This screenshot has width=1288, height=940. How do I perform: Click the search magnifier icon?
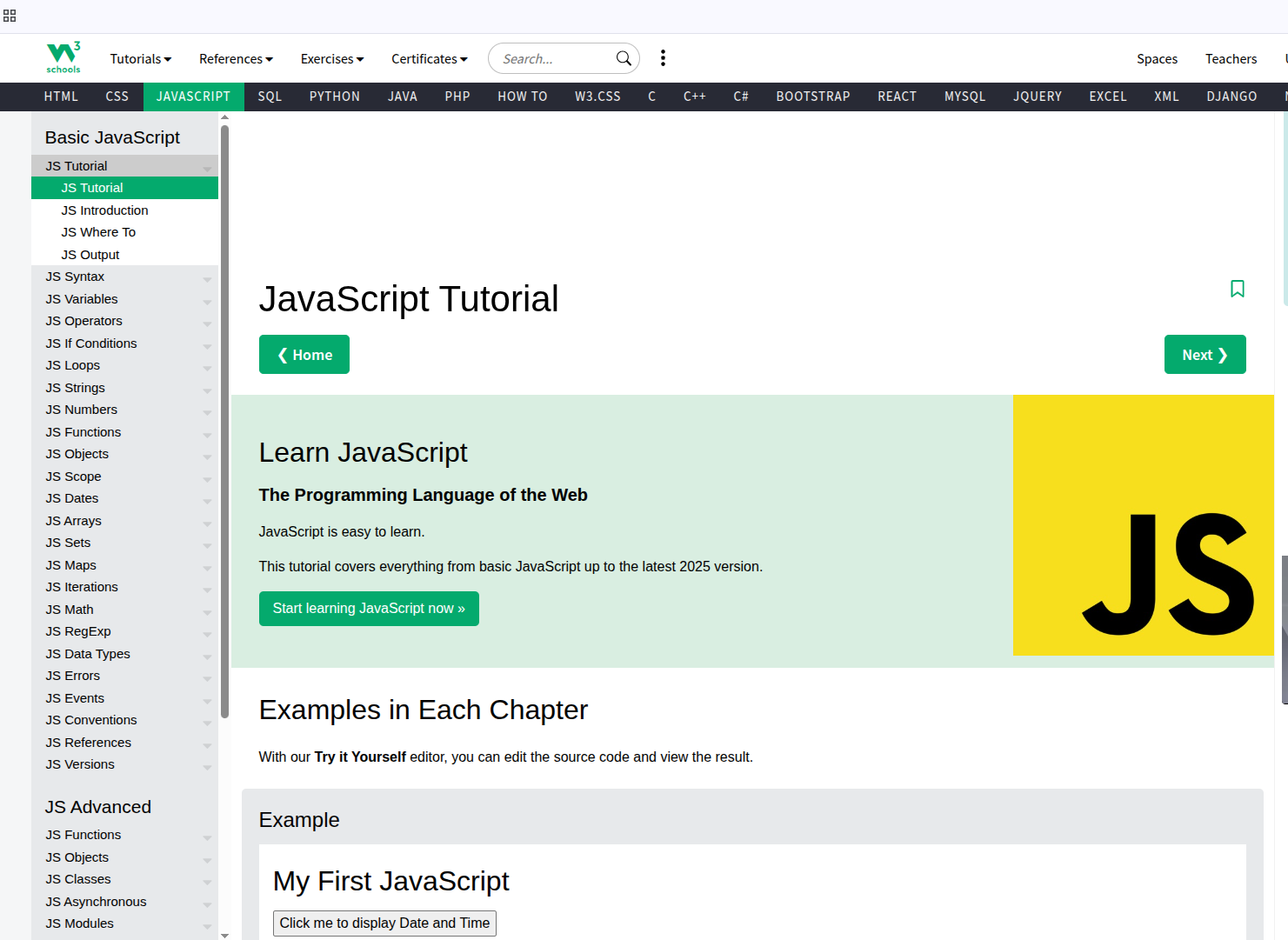point(624,58)
